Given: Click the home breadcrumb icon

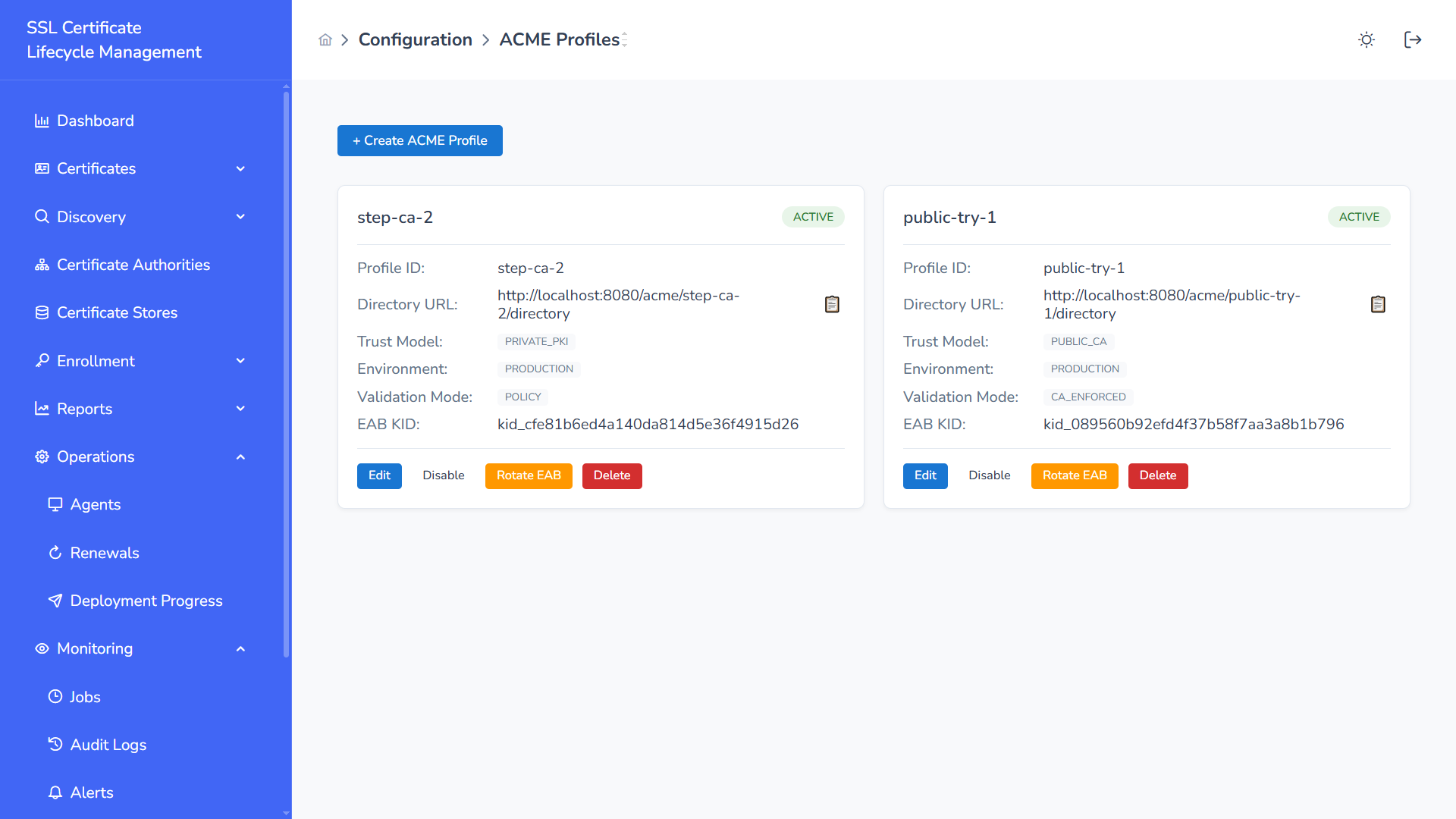Looking at the screenshot, I should click(x=325, y=39).
